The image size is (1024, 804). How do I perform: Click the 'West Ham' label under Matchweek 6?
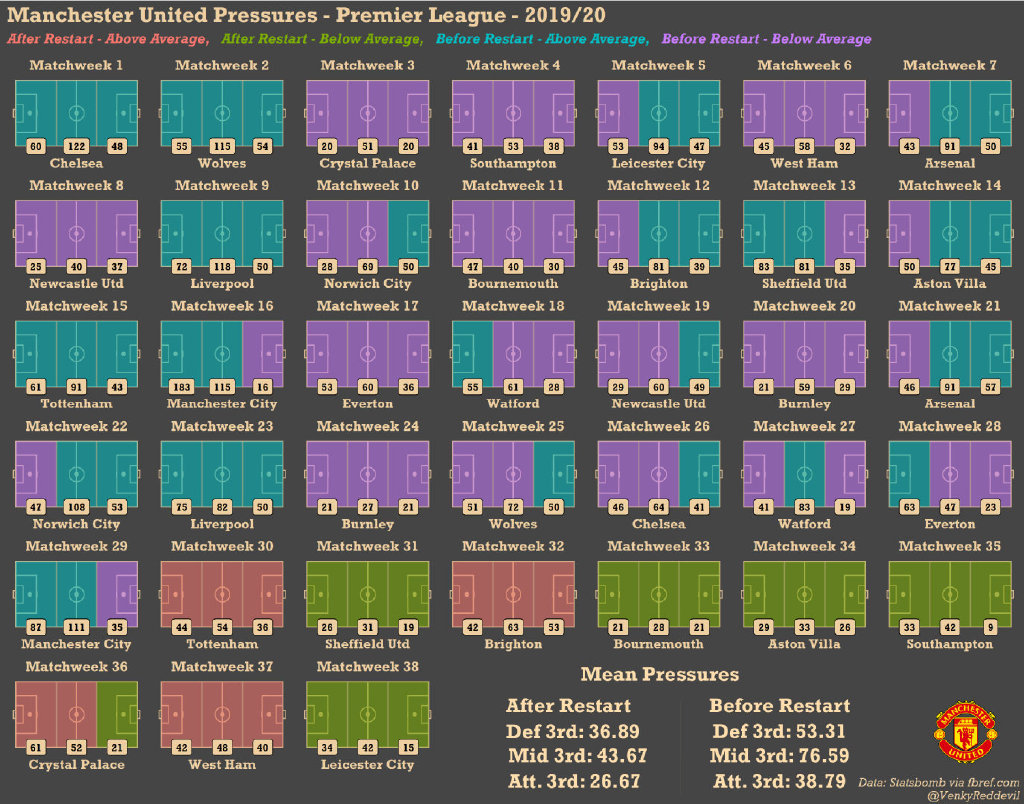click(x=804, y=163)
